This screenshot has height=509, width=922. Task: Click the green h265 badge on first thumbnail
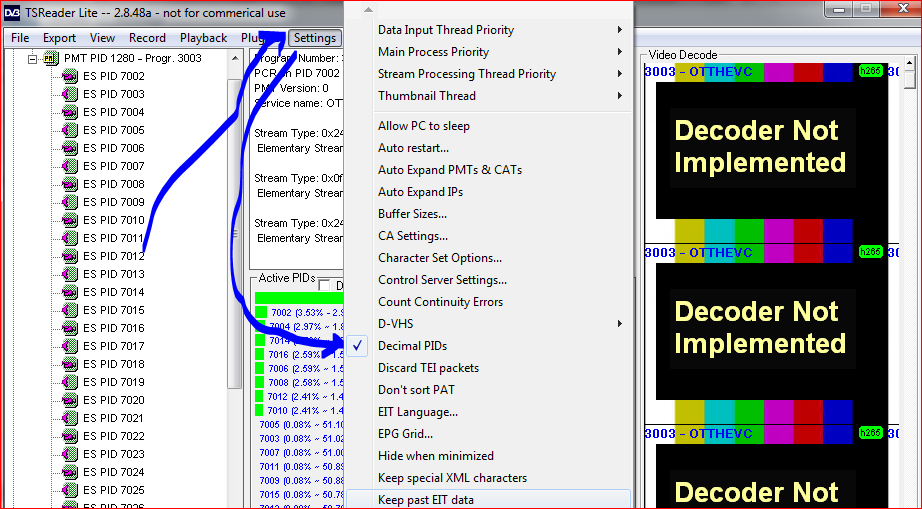(870, 72)
